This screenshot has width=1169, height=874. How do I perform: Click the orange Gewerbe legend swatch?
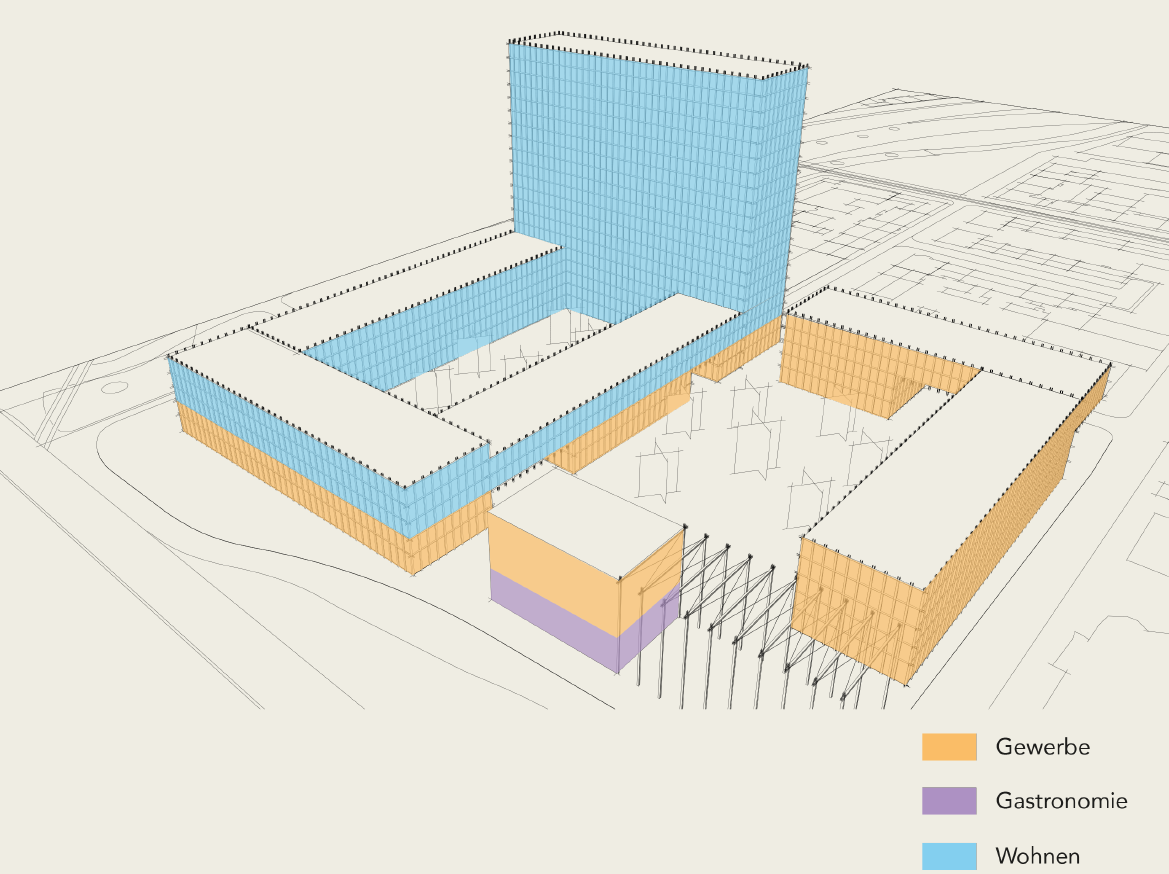949,747
